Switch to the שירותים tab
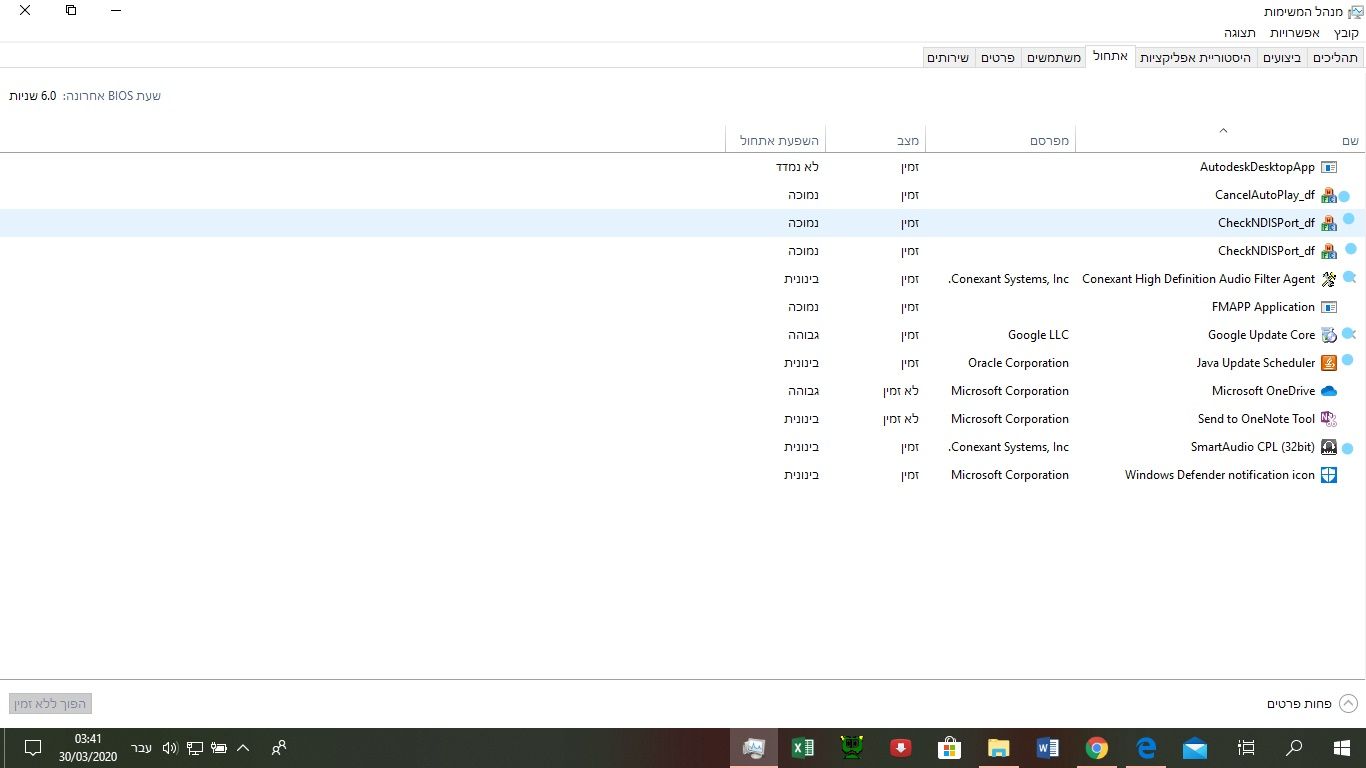The width and height of the screenshot is (1366, 768). pyautogui.click(x=947, y=58)
